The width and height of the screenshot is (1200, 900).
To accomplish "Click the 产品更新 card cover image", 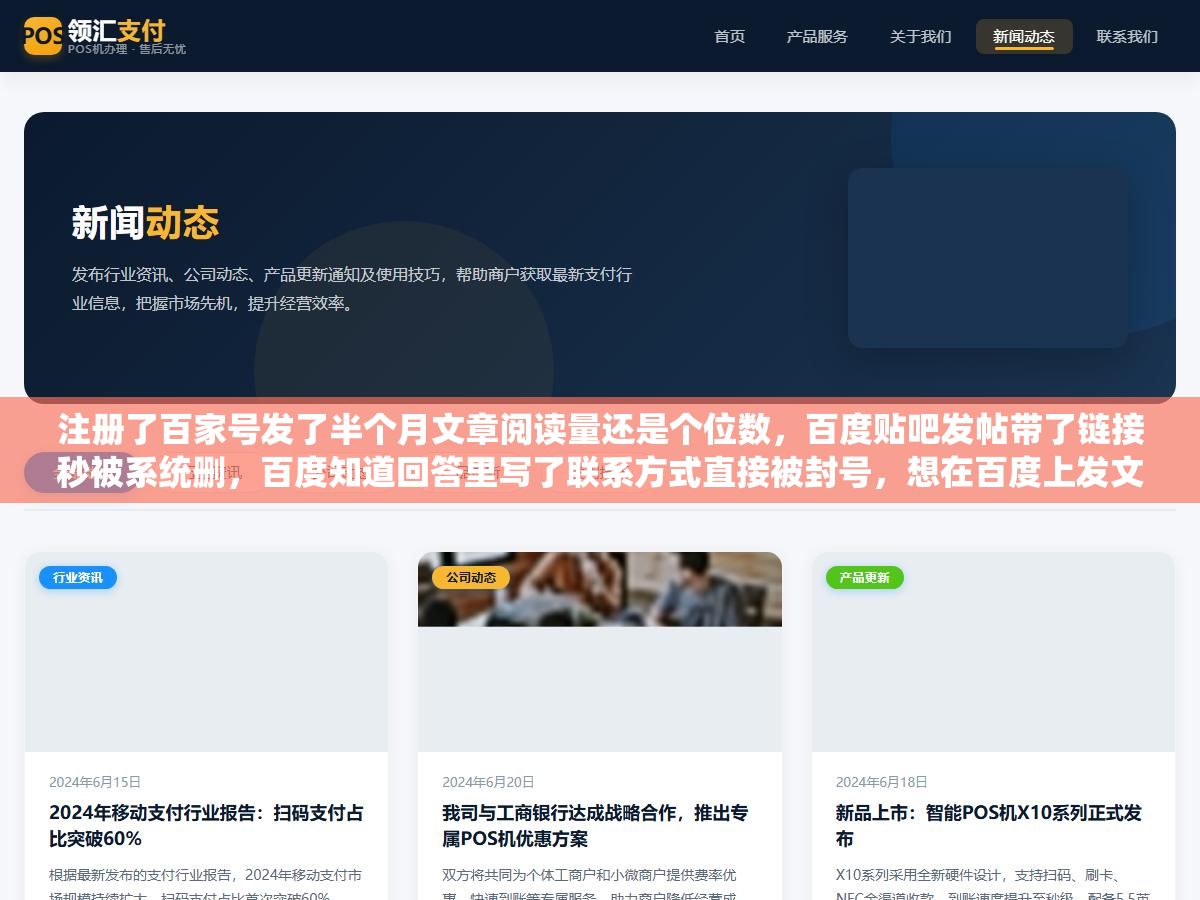I will (993, 652).
